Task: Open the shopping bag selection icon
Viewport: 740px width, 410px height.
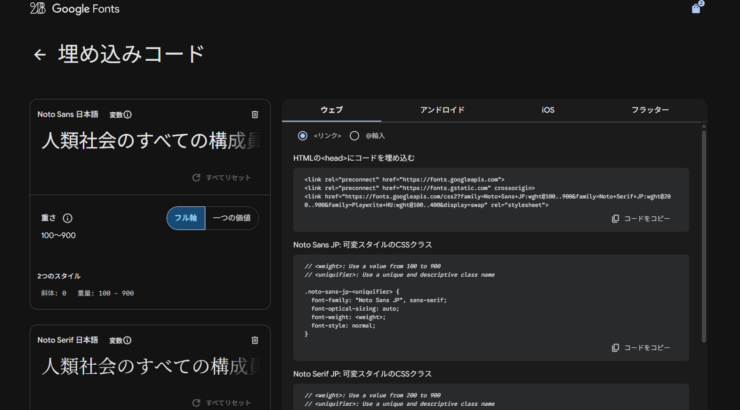Action: pos(697,8)
